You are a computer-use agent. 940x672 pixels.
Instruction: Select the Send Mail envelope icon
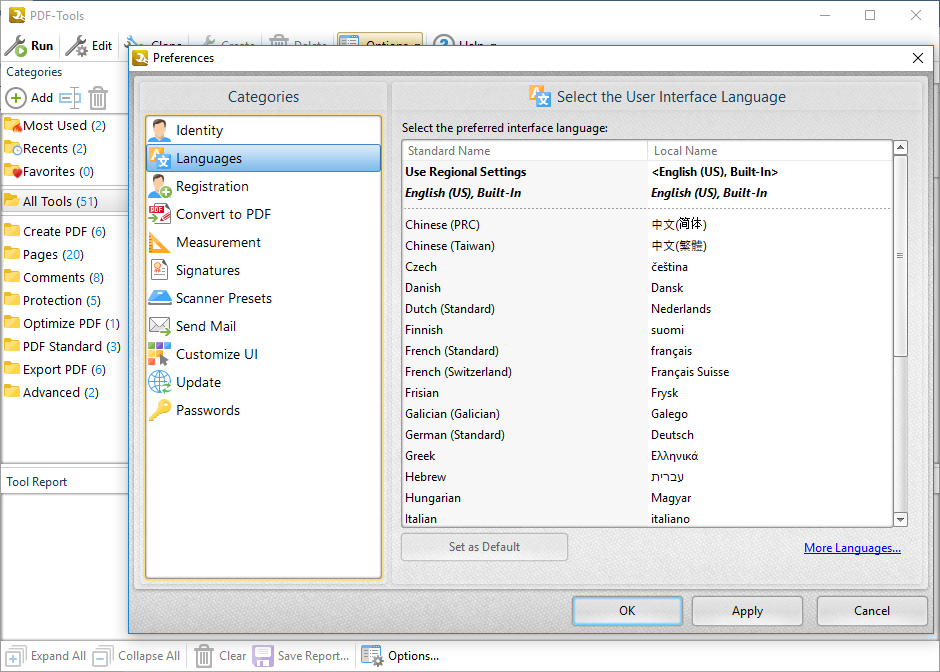pos(160,326)
